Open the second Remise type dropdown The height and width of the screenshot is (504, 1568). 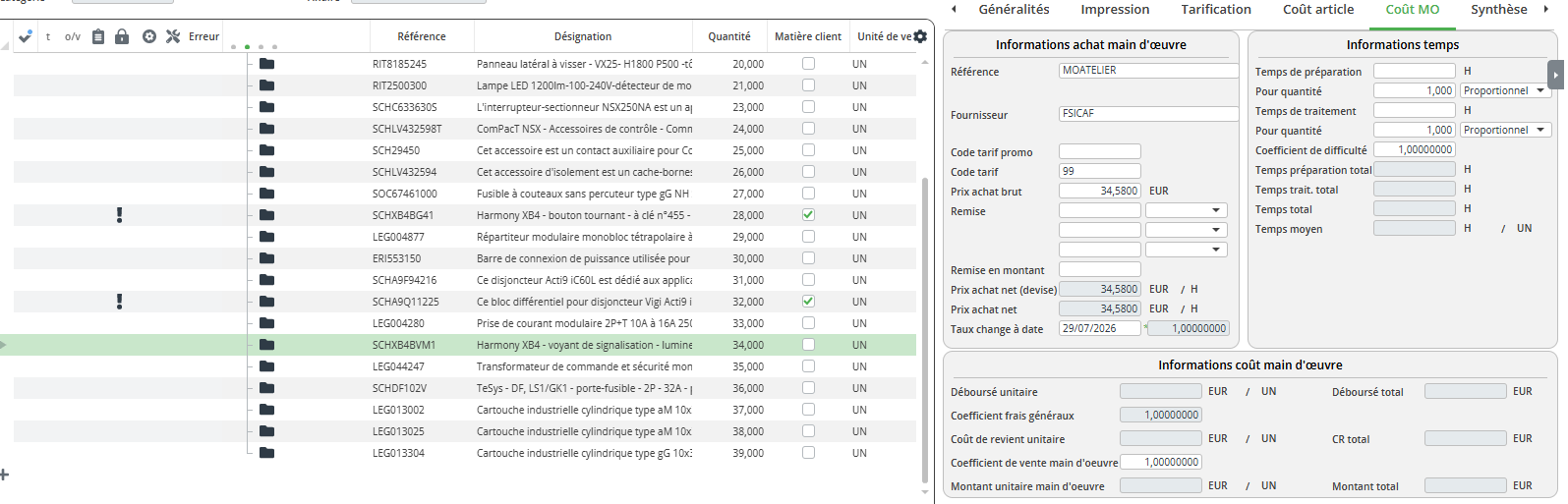point(1187,230)
